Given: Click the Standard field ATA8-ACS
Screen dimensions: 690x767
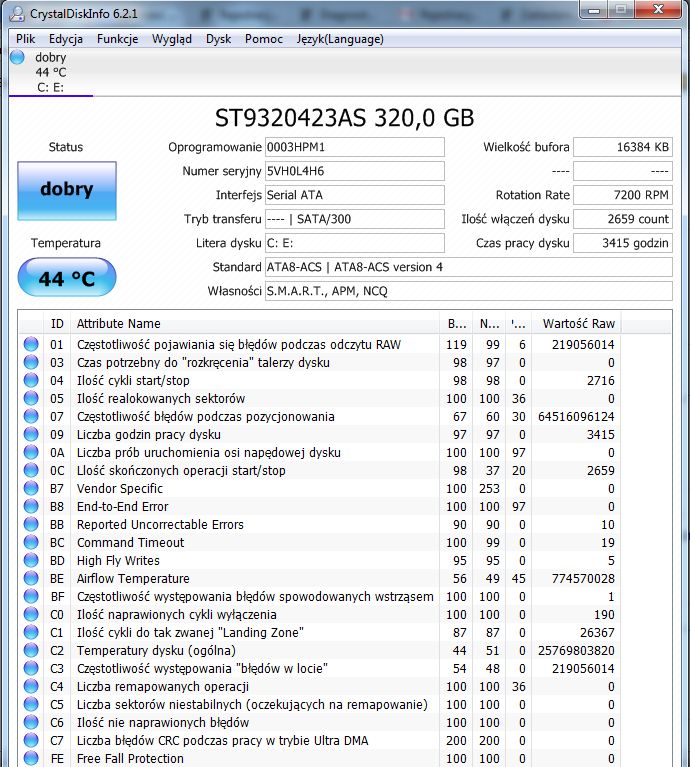Looking at the screenshot, I should 468,267.
